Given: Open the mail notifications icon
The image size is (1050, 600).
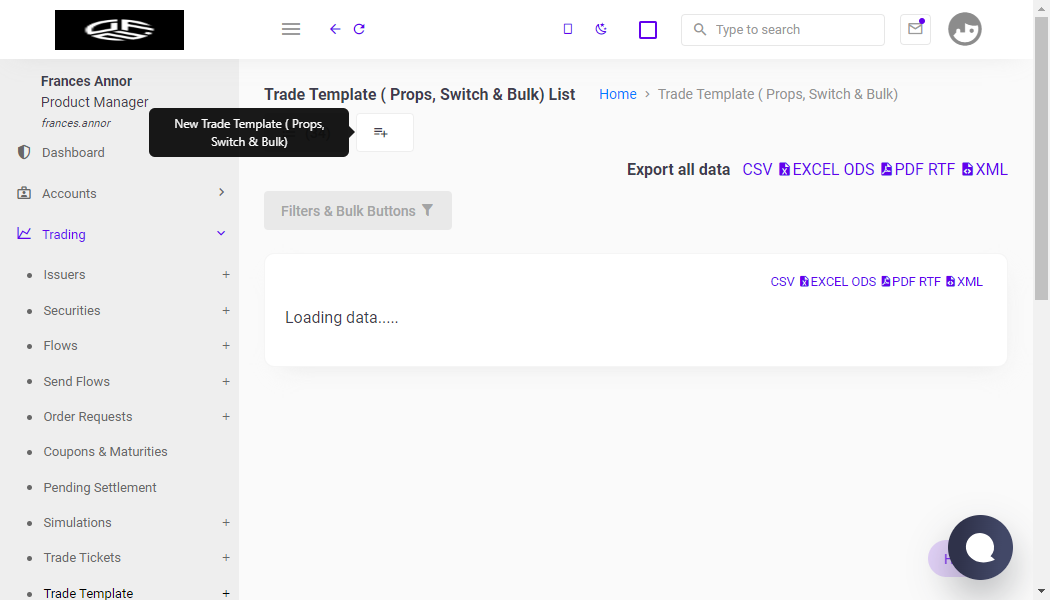Looking at the screenshot, I should click(915, 29).
